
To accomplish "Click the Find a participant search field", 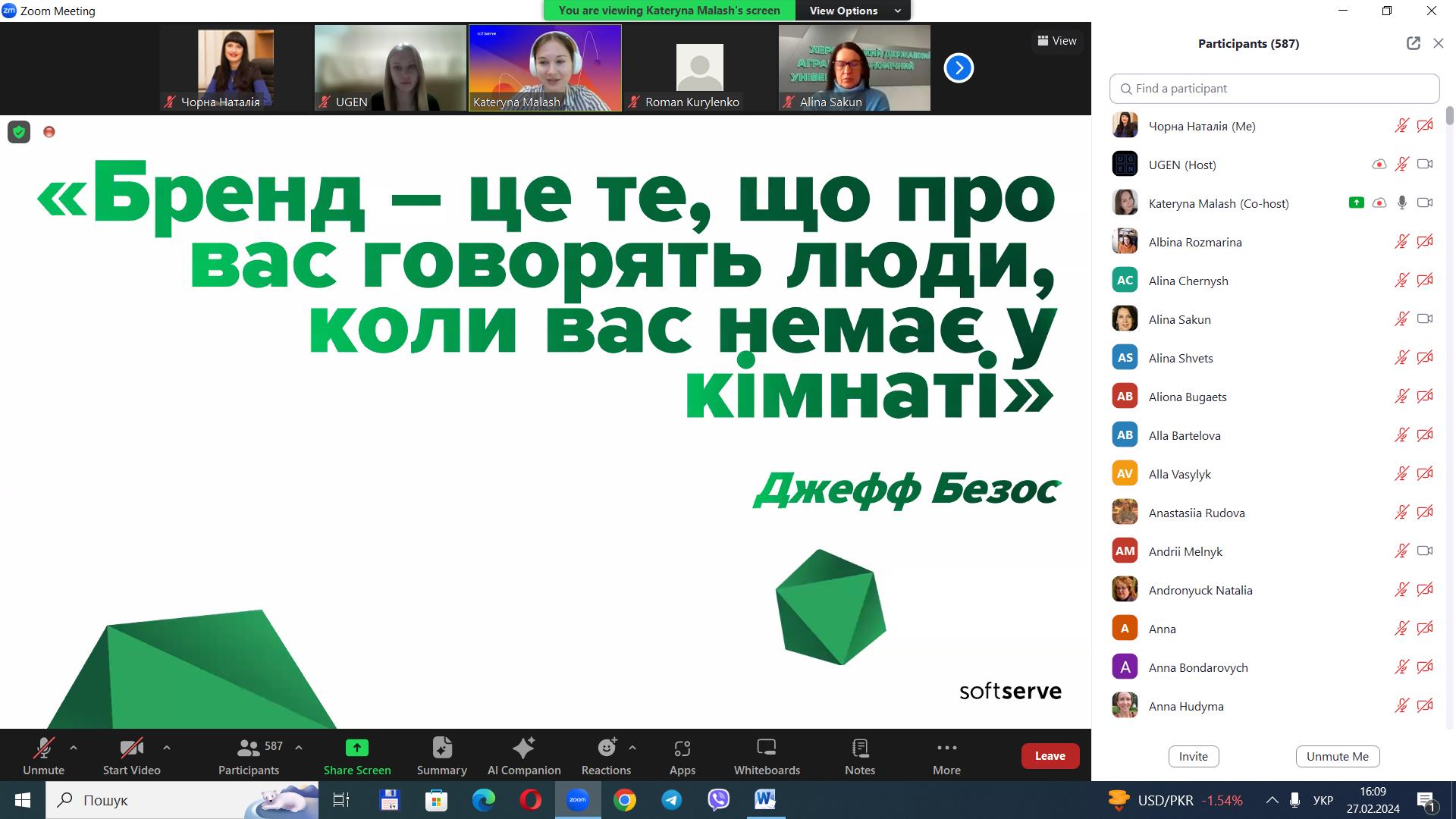I will pyautogui.click(x=1274, y=89).
